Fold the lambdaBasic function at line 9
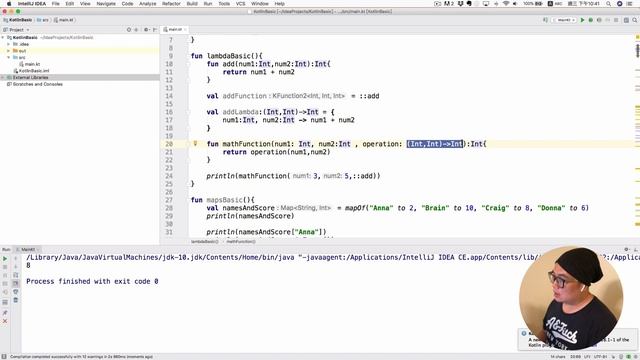This screenshot has width=640, height=360. (188, 56)
